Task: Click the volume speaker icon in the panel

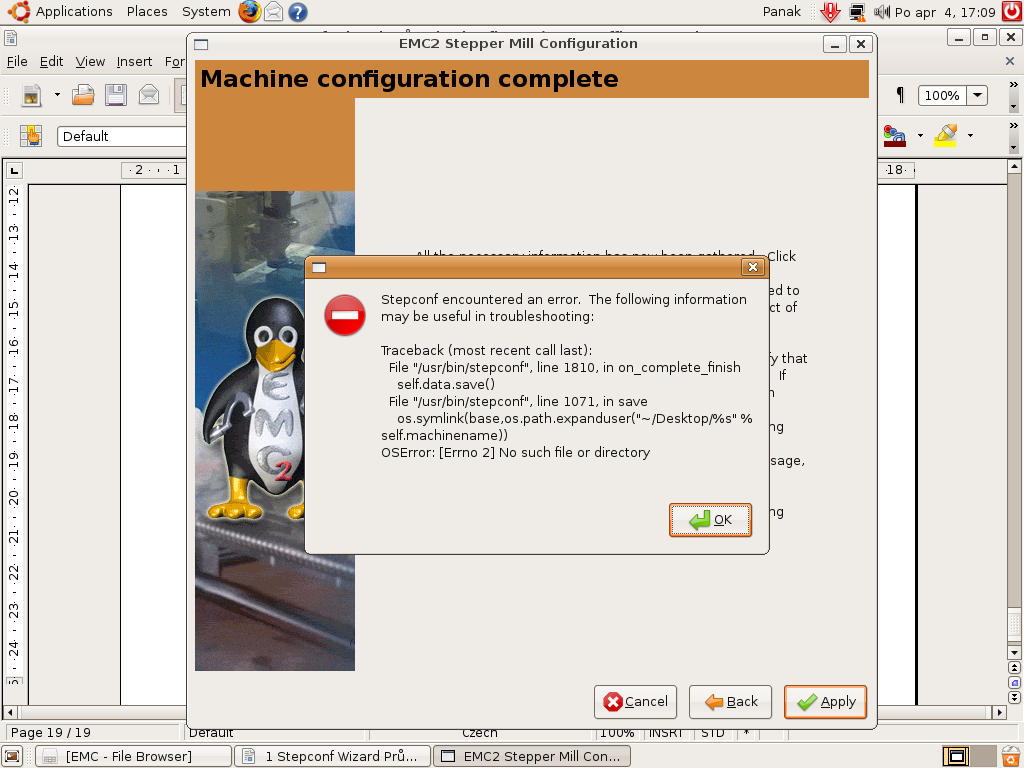Action: 881,12
